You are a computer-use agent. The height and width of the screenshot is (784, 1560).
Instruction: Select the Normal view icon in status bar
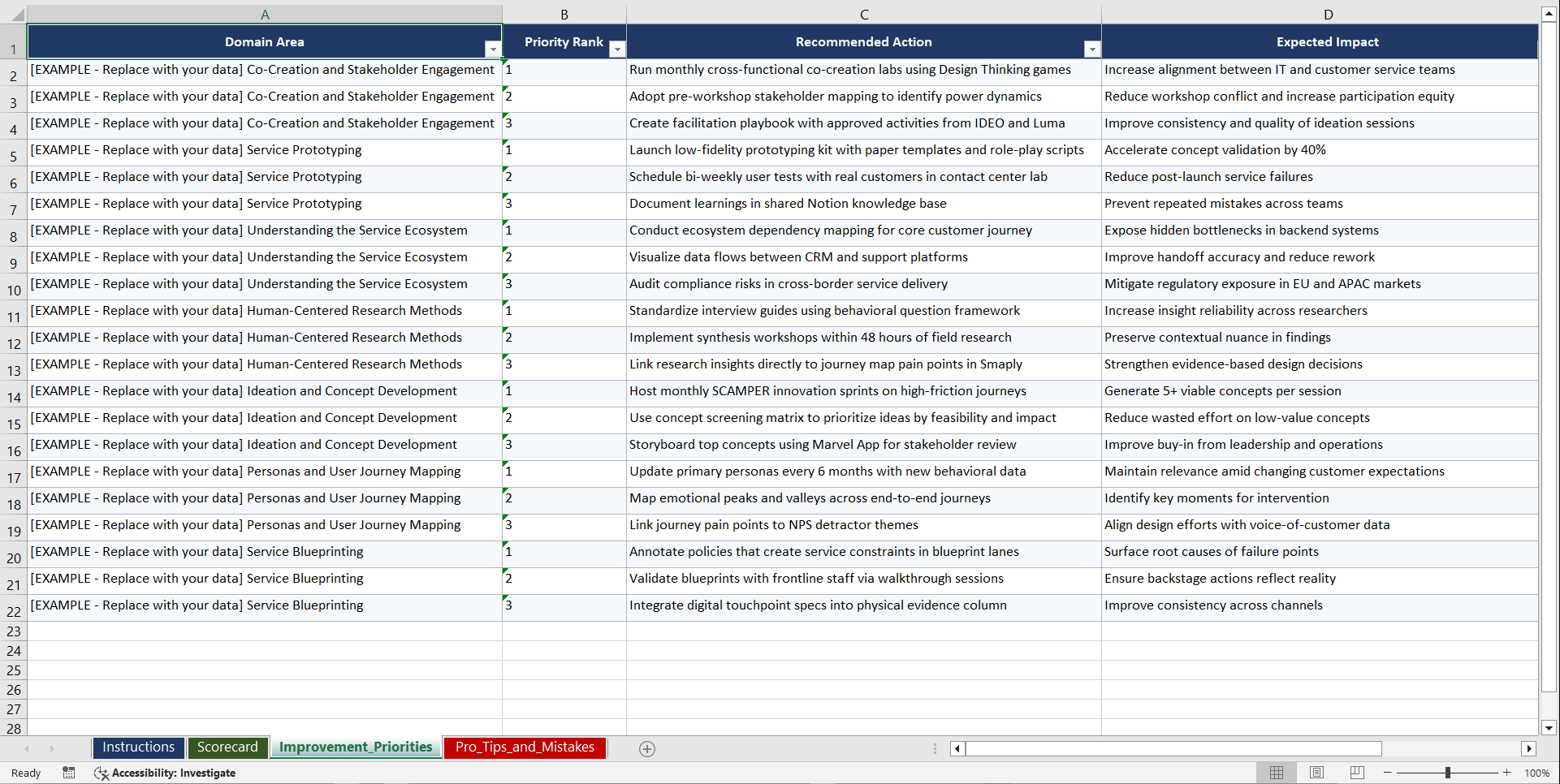pyautogui.click(x=1276, y=773)
